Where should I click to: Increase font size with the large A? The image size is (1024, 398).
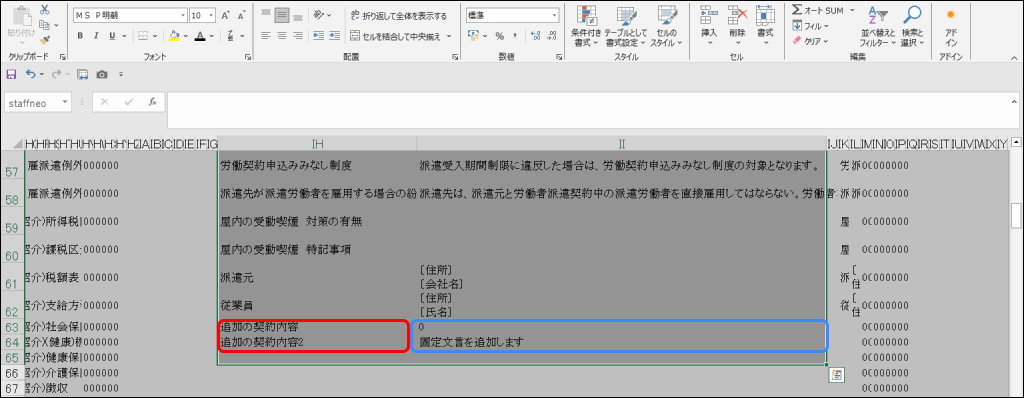point(225,14)
